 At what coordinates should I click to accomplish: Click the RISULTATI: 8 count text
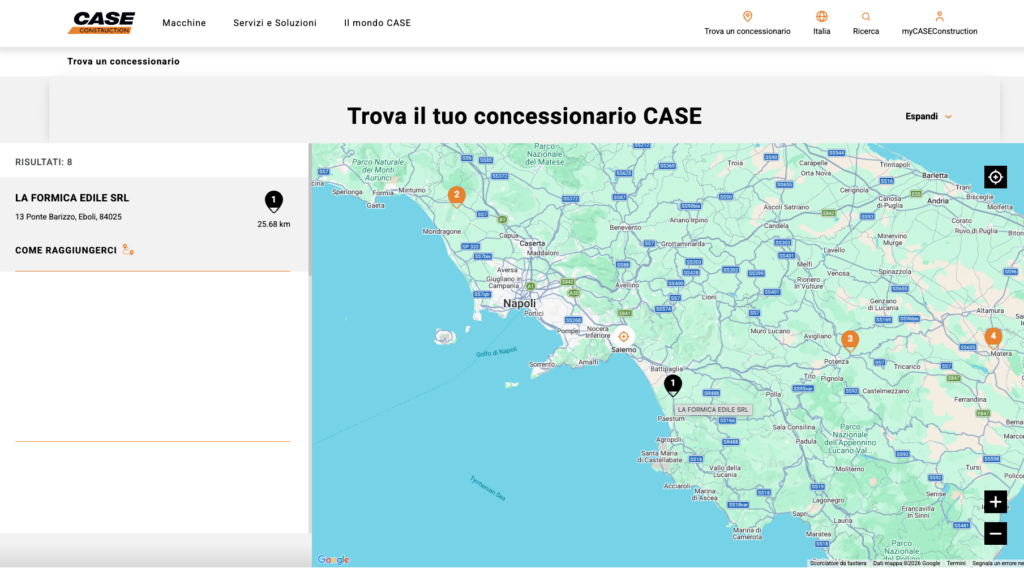(44, 162)
